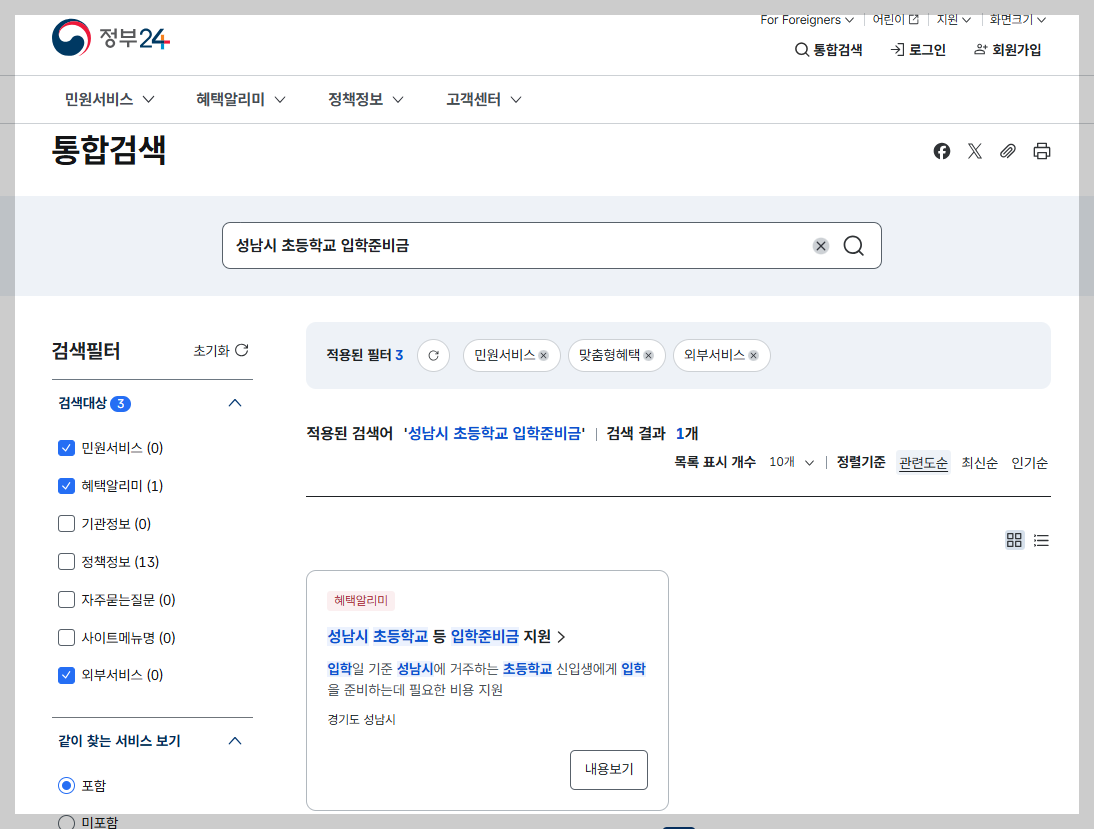The height and width of the screenshot is (829, 1094).
Task: Remove the 맞춤형혜택 filter chip
Action: pos(648,355)
